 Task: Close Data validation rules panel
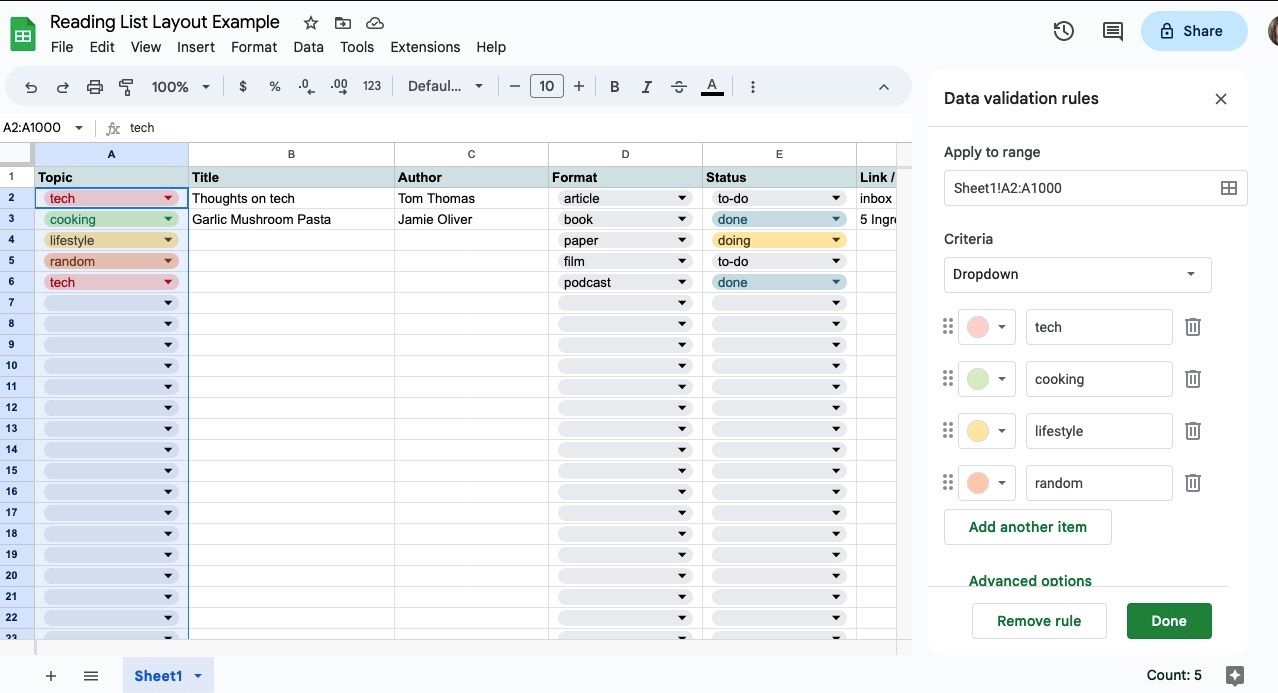(x=1221, y=99)
